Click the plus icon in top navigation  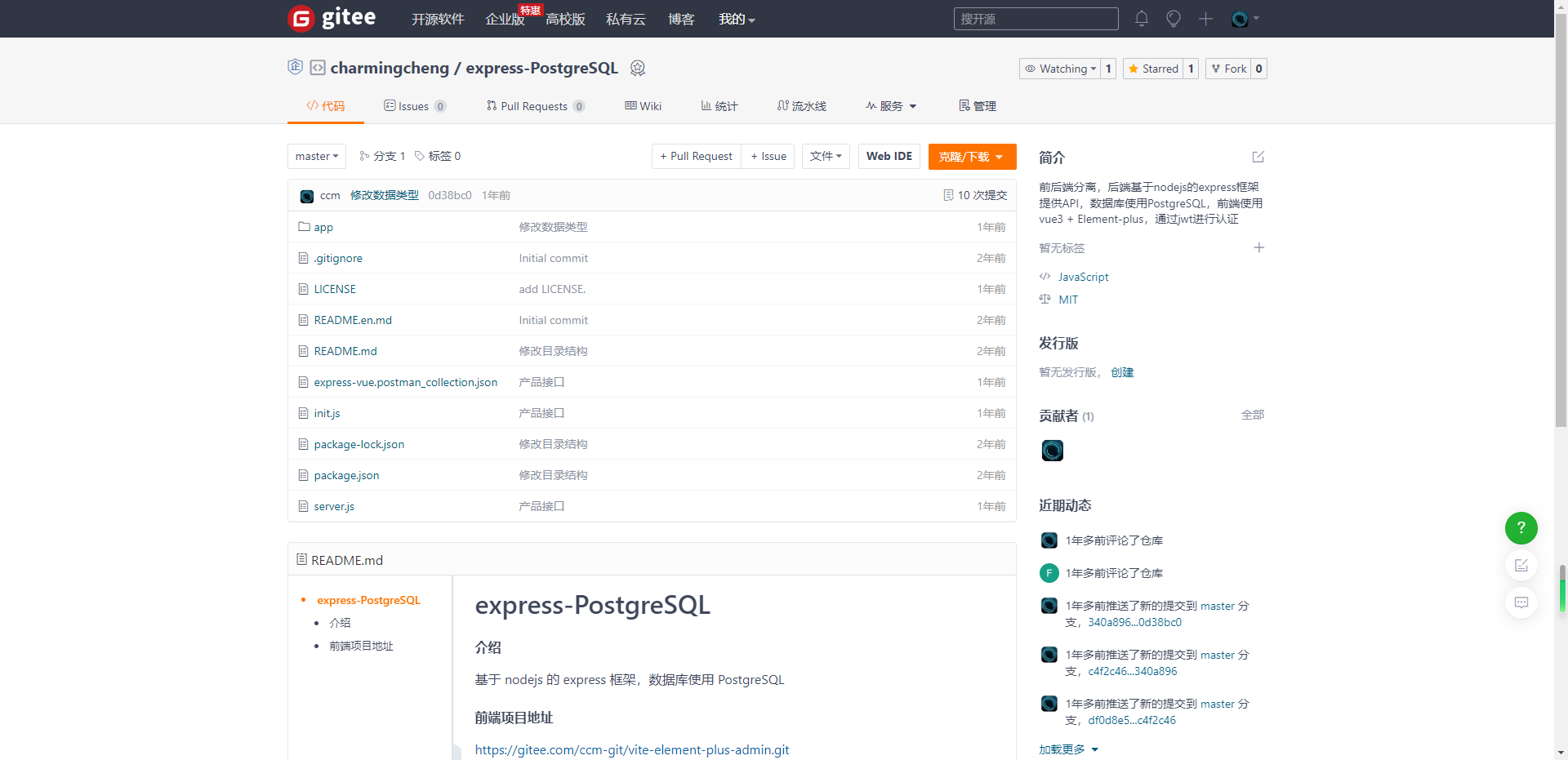point(1205,19)
